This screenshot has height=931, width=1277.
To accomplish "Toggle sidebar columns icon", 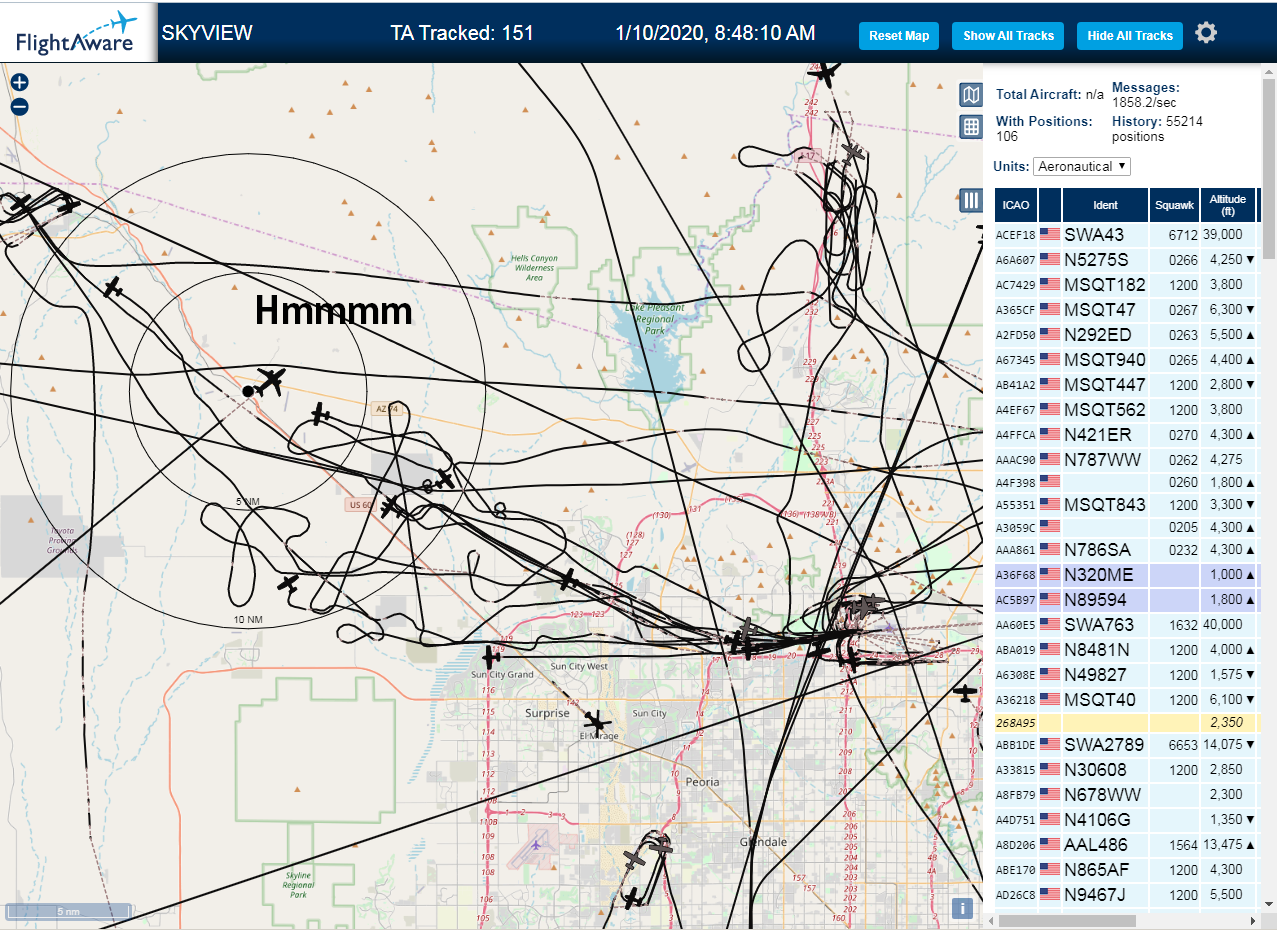I will tap(970, 199).
